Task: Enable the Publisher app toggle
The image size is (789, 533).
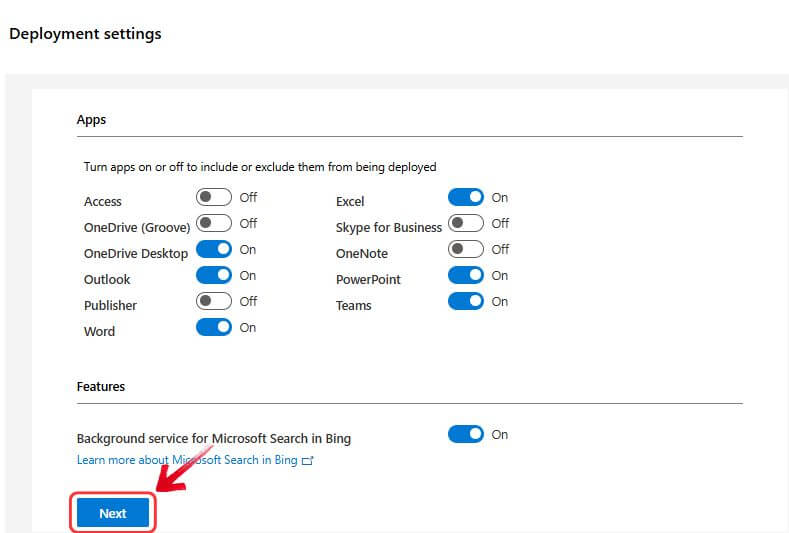Action: pos(213,301)
